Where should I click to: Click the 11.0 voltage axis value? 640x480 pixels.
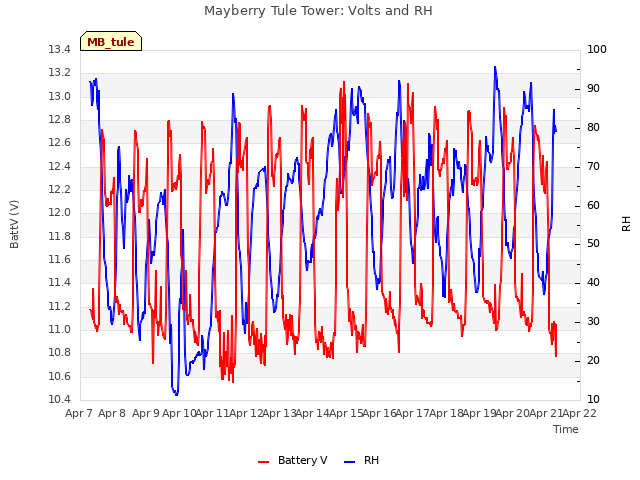point(60,330)
